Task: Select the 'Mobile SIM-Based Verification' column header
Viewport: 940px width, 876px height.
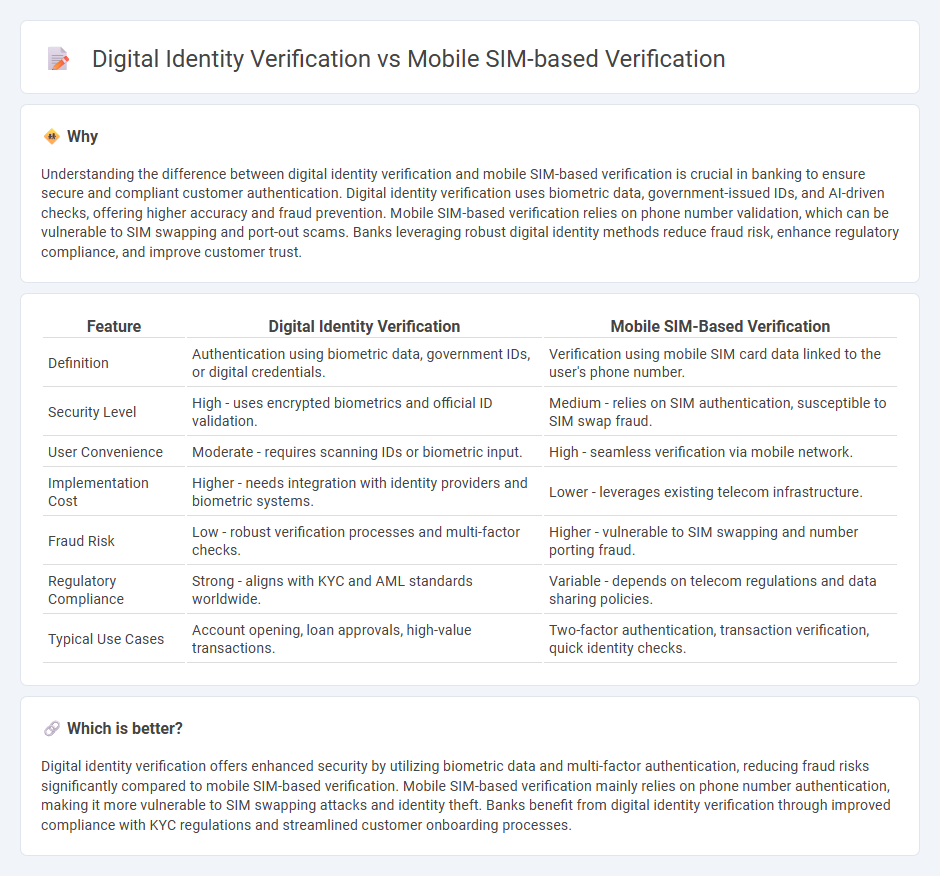Action: click(x=720, y=326)
